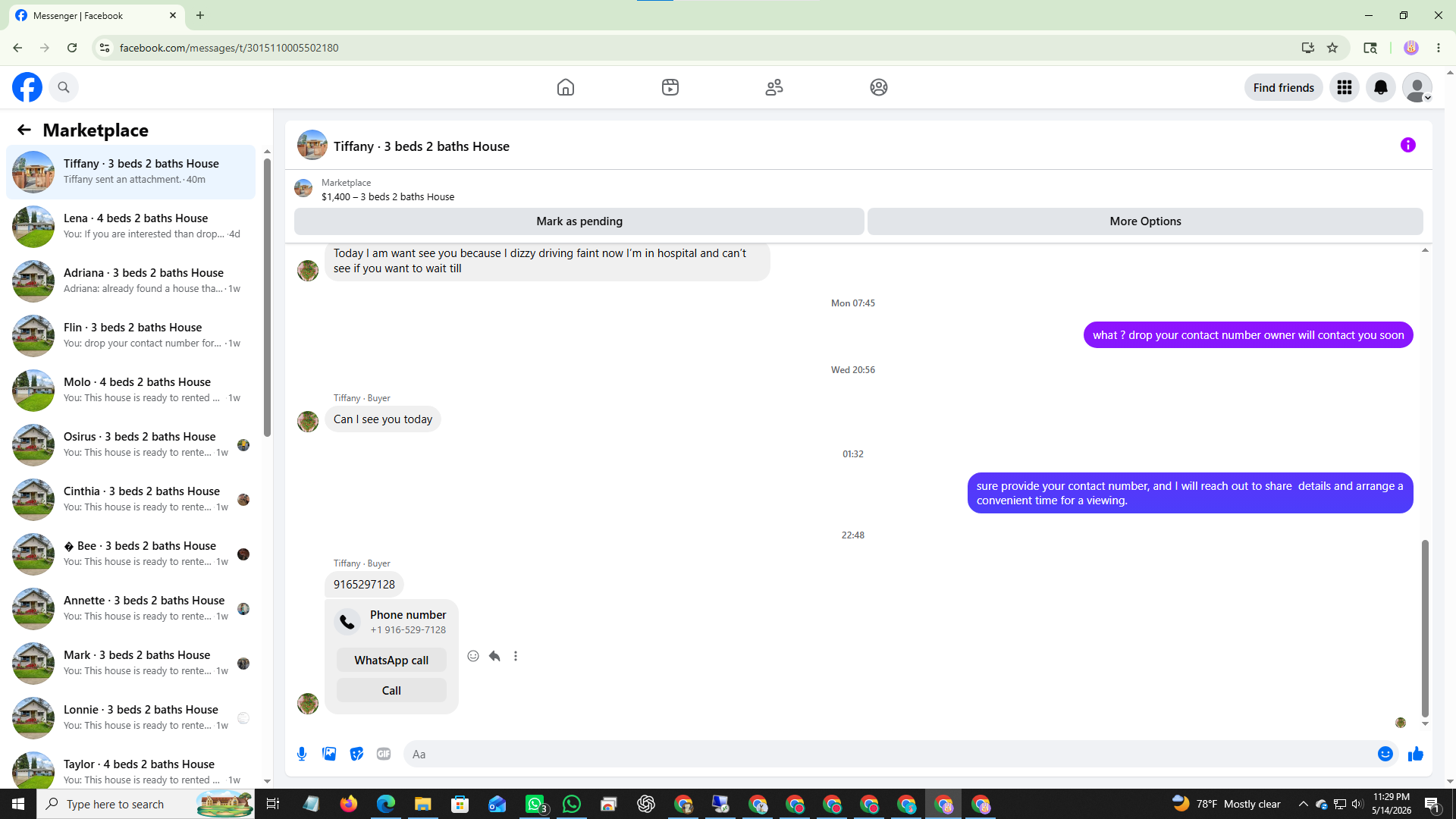
Task: Attach a photo or file
Action: (x=329, y=754)
